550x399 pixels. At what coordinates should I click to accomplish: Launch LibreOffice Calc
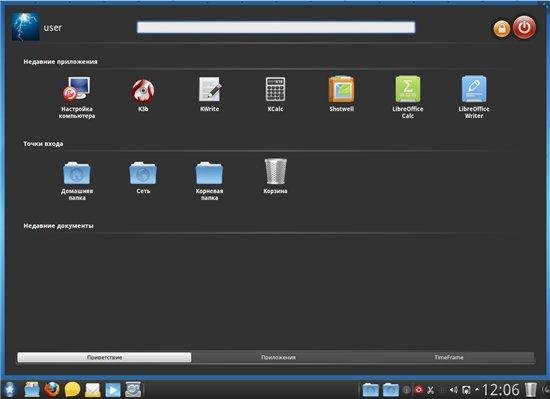[x=408, y=97]
